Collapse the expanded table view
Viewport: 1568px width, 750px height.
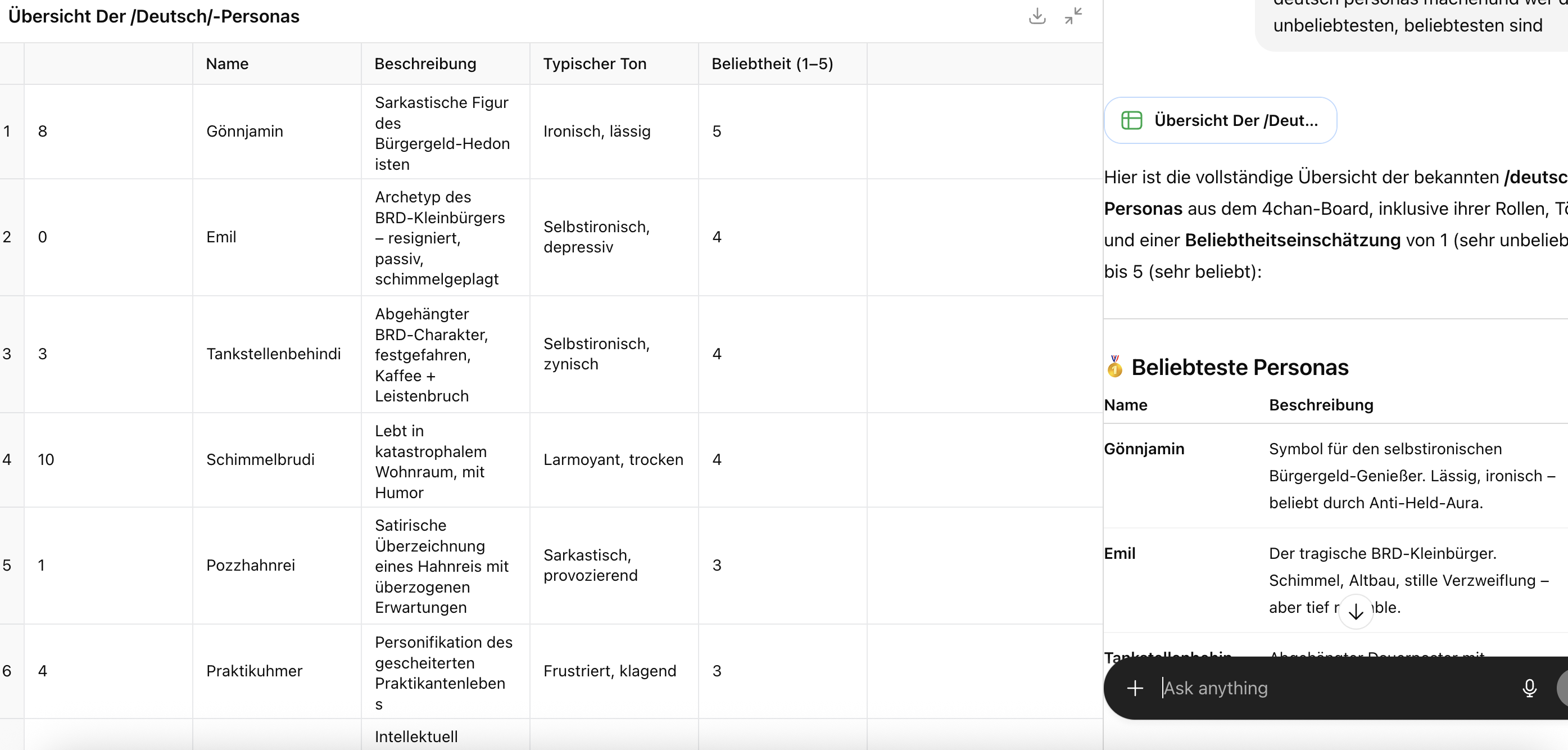(x=1073, y=16)
